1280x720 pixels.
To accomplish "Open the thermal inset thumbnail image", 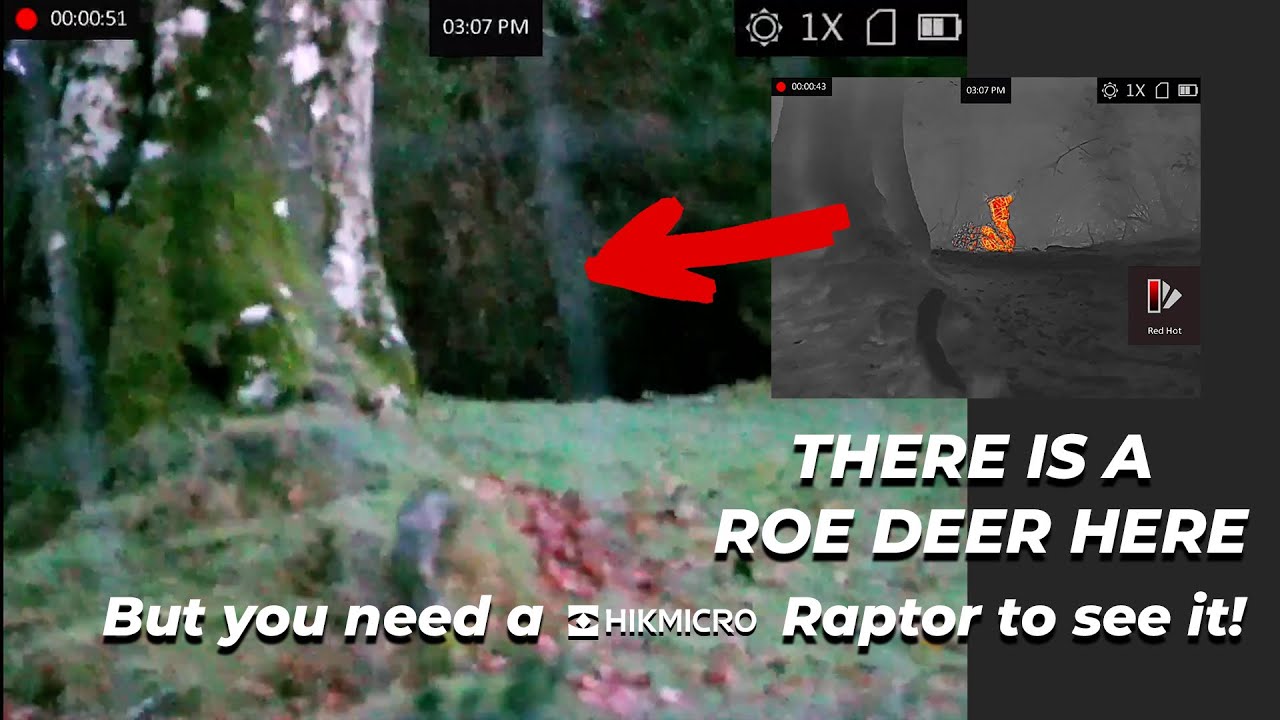I will pyautogui.click(x=985, y=237).
